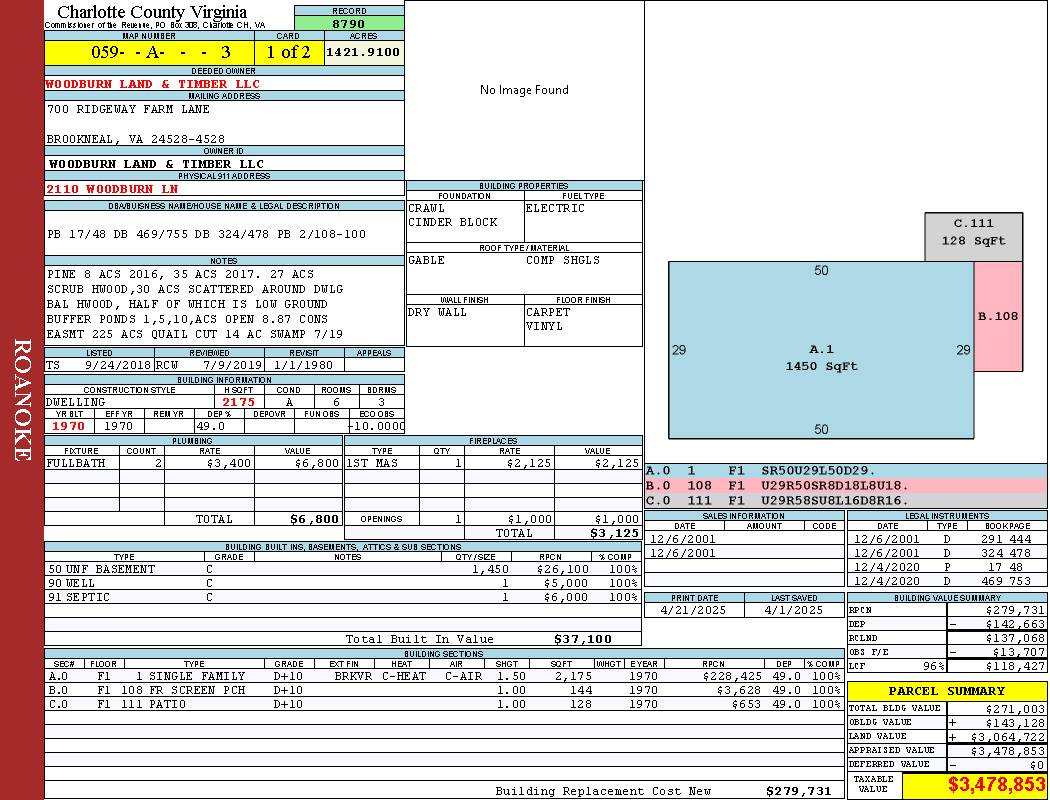The width and height of the screenshot is (1050, 800).
Task: Select gray C.111 128 SqFt block
Action: tap(973, 233)
